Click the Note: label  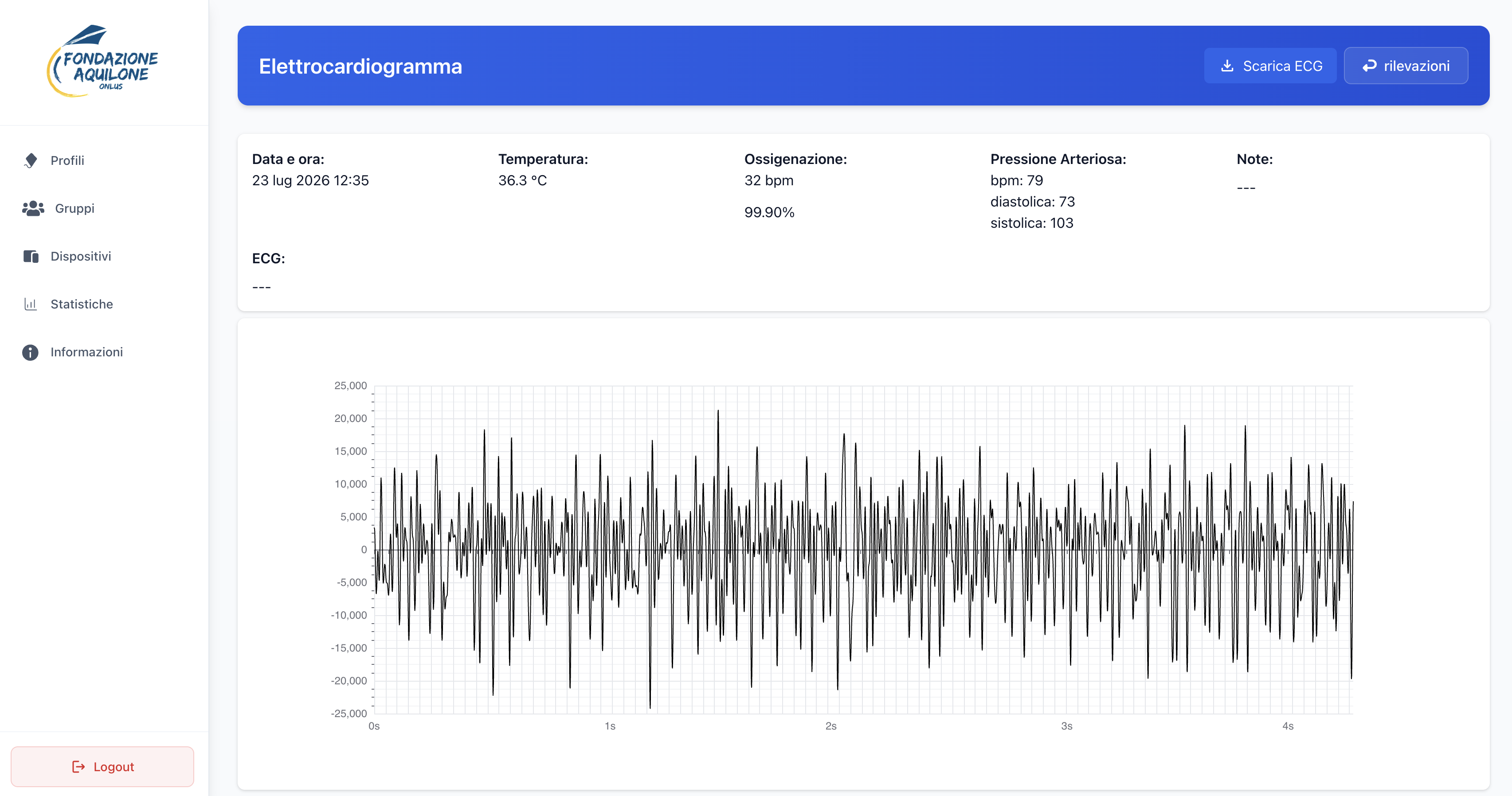pos(1255,160)
